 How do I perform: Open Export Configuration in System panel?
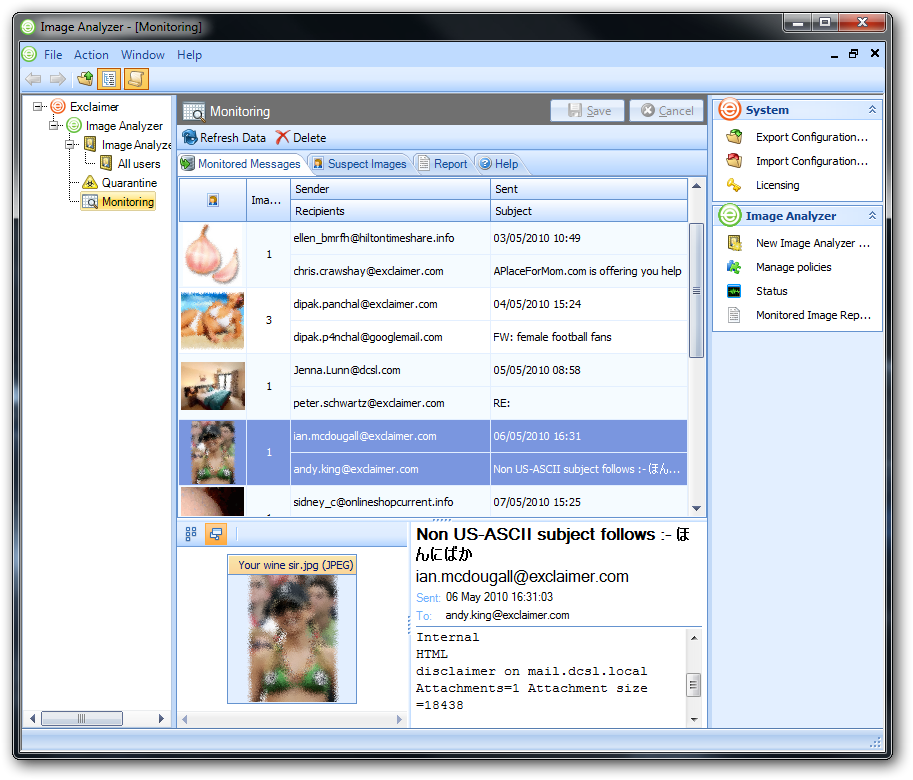(811, 137)
